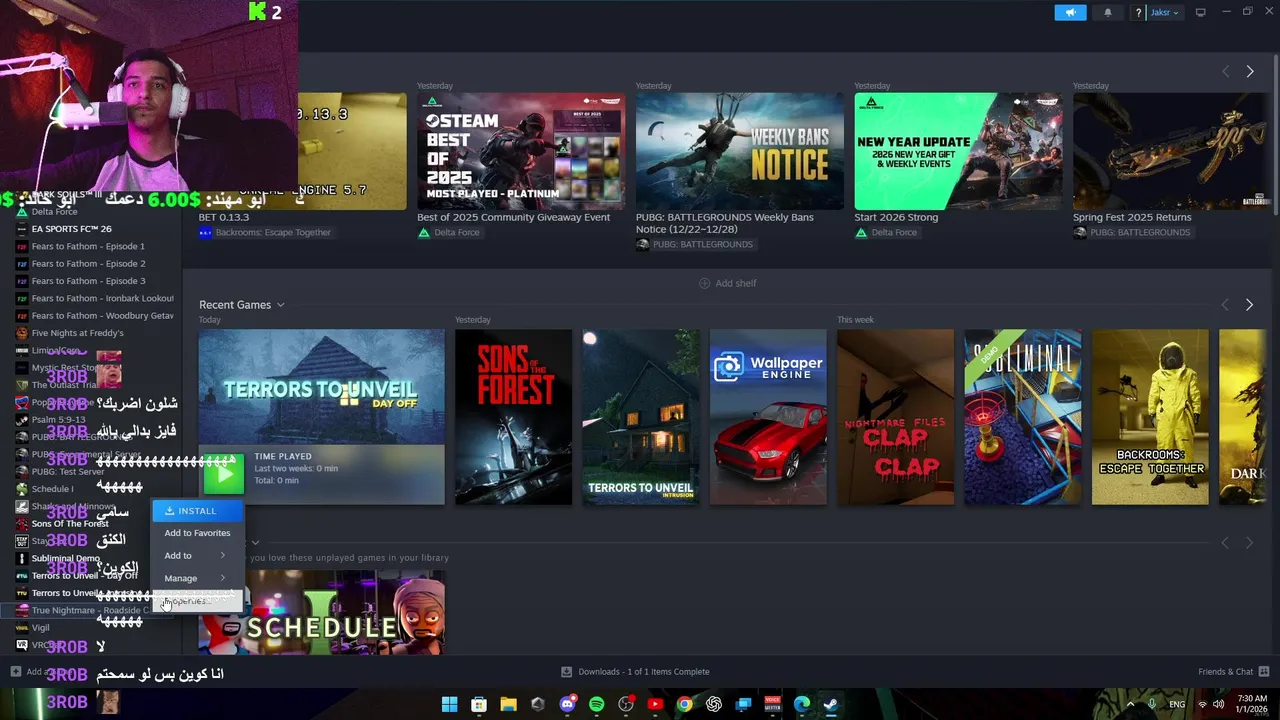Select Fears to Fathom - Episode 1
The width and height of the screenshot is (1280, 720).
(x=88, y=246)
